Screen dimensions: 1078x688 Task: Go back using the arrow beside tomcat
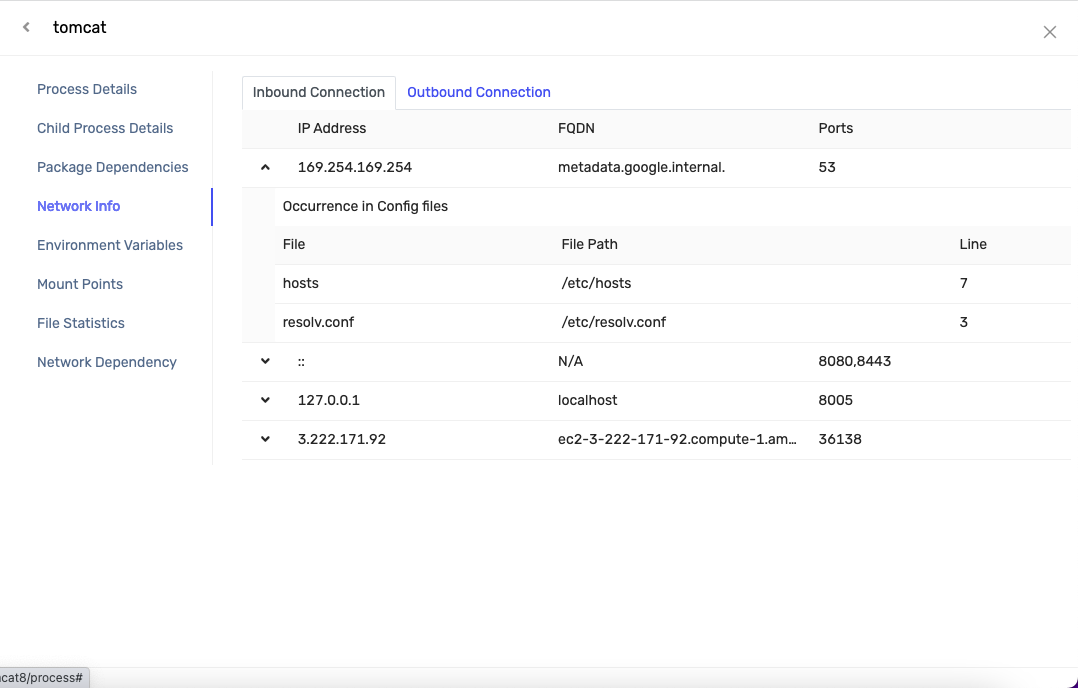click(26, 27)
